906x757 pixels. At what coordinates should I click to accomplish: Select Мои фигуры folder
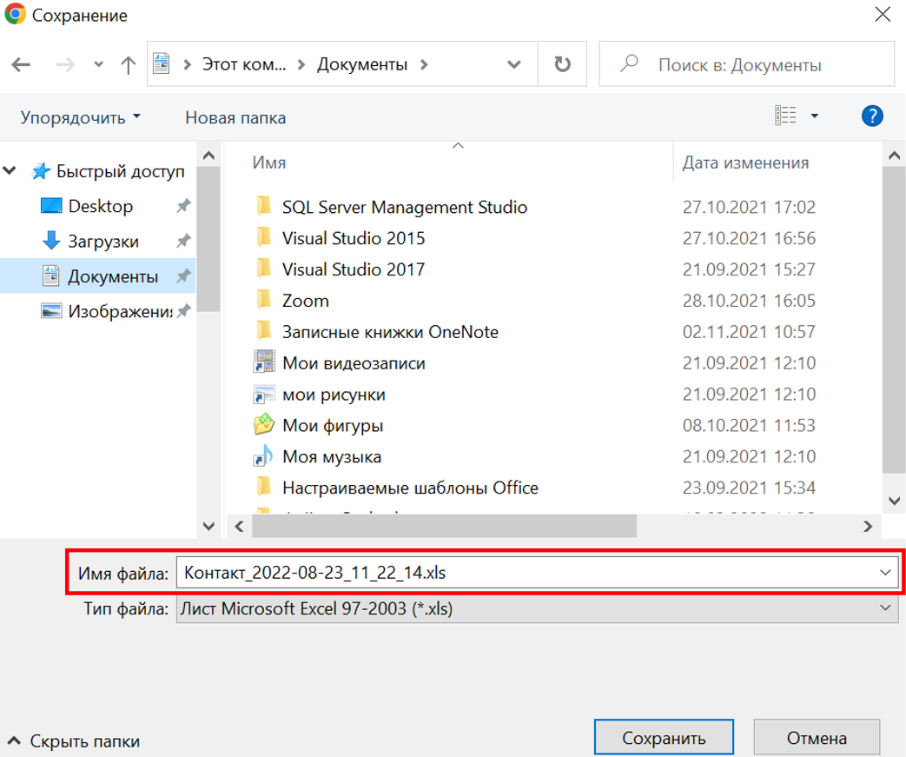pyautogui.click(x=332, y=425)
